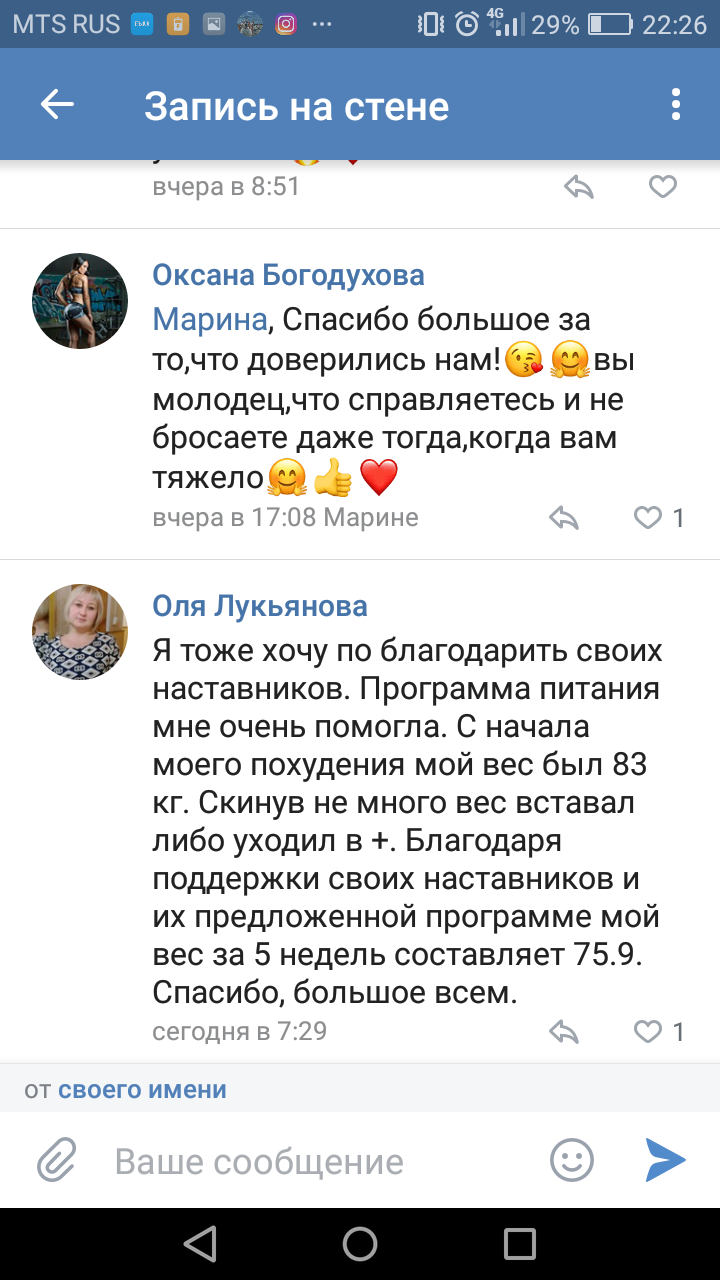The width and height of the screenshot is (720, 1280).
Task: Tap the paperclip attachment icon
Action: [x=57, y=1161]
